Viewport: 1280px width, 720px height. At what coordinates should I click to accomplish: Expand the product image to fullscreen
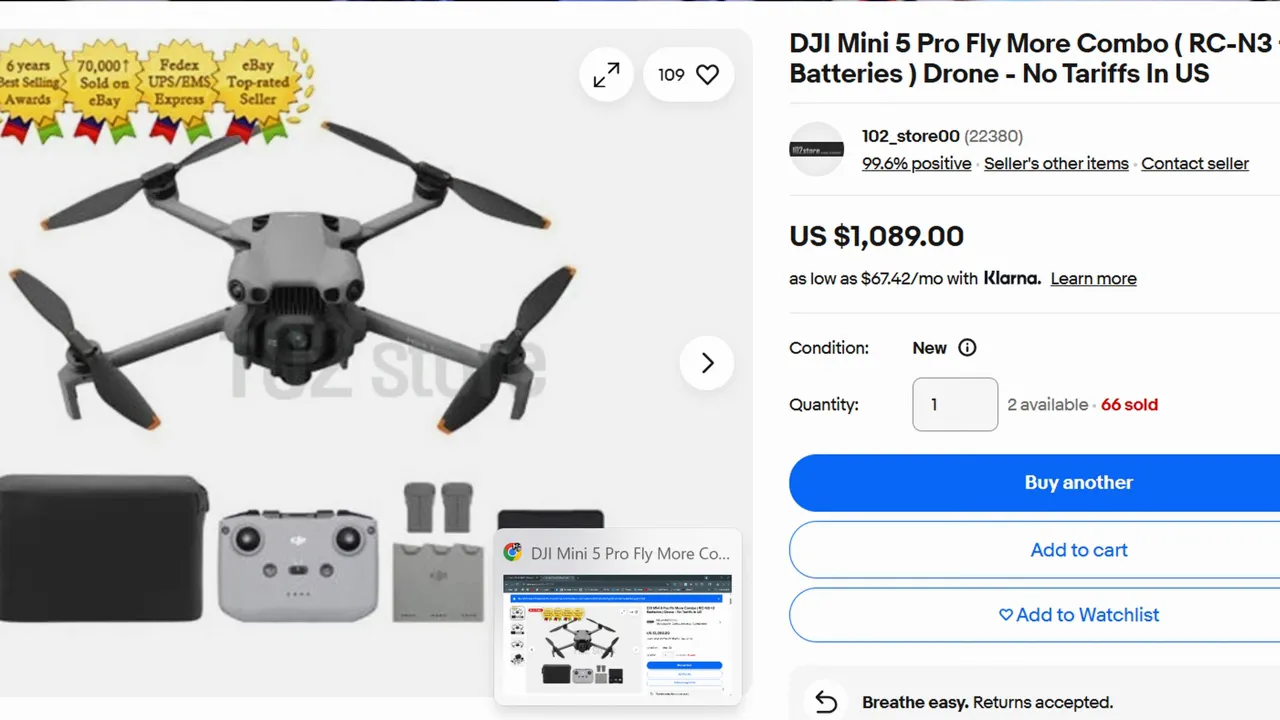[x=606, y=75]
